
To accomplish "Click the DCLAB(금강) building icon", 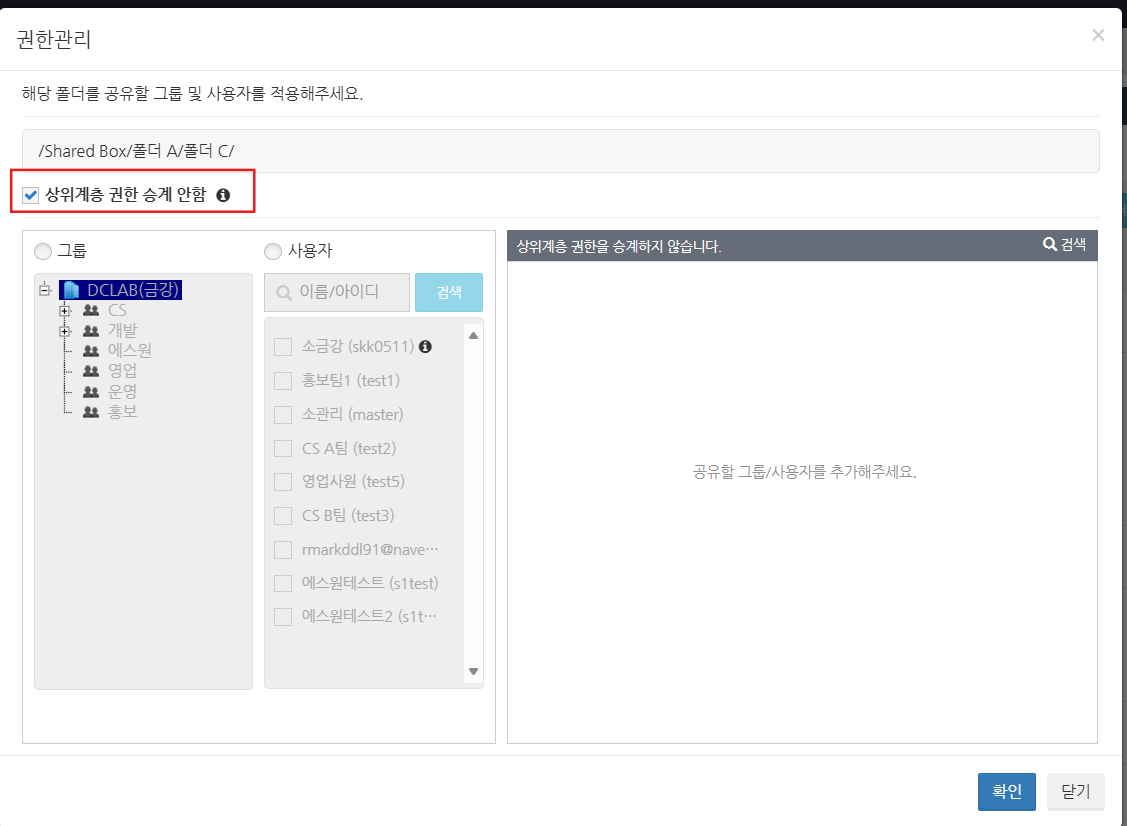I will coord(71,290).
